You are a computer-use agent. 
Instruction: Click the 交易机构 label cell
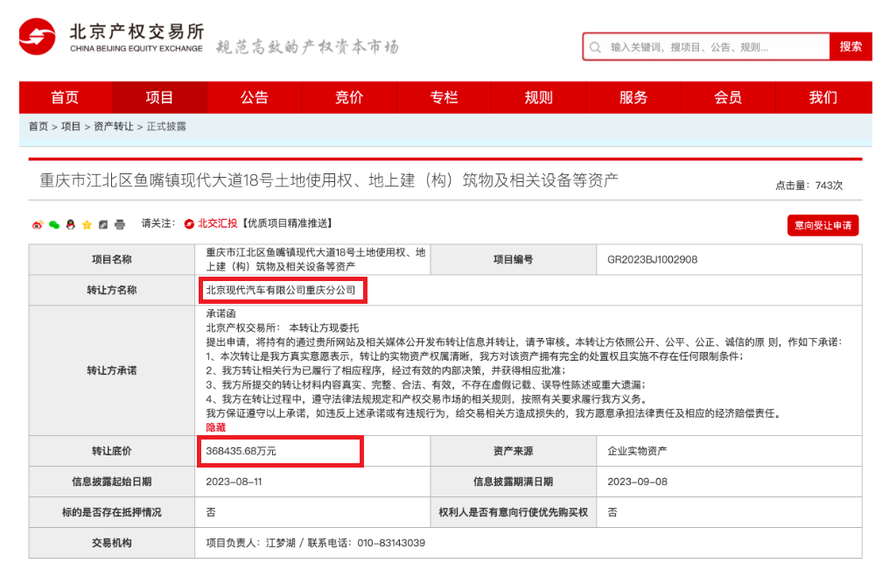tap(112, 543)
